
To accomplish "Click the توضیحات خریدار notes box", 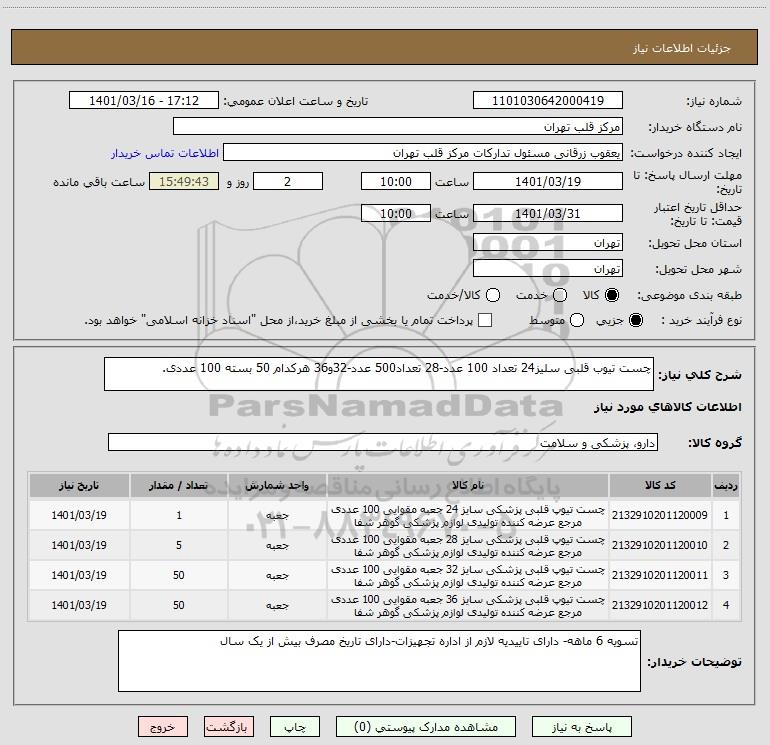I will [x=379, y=661].
